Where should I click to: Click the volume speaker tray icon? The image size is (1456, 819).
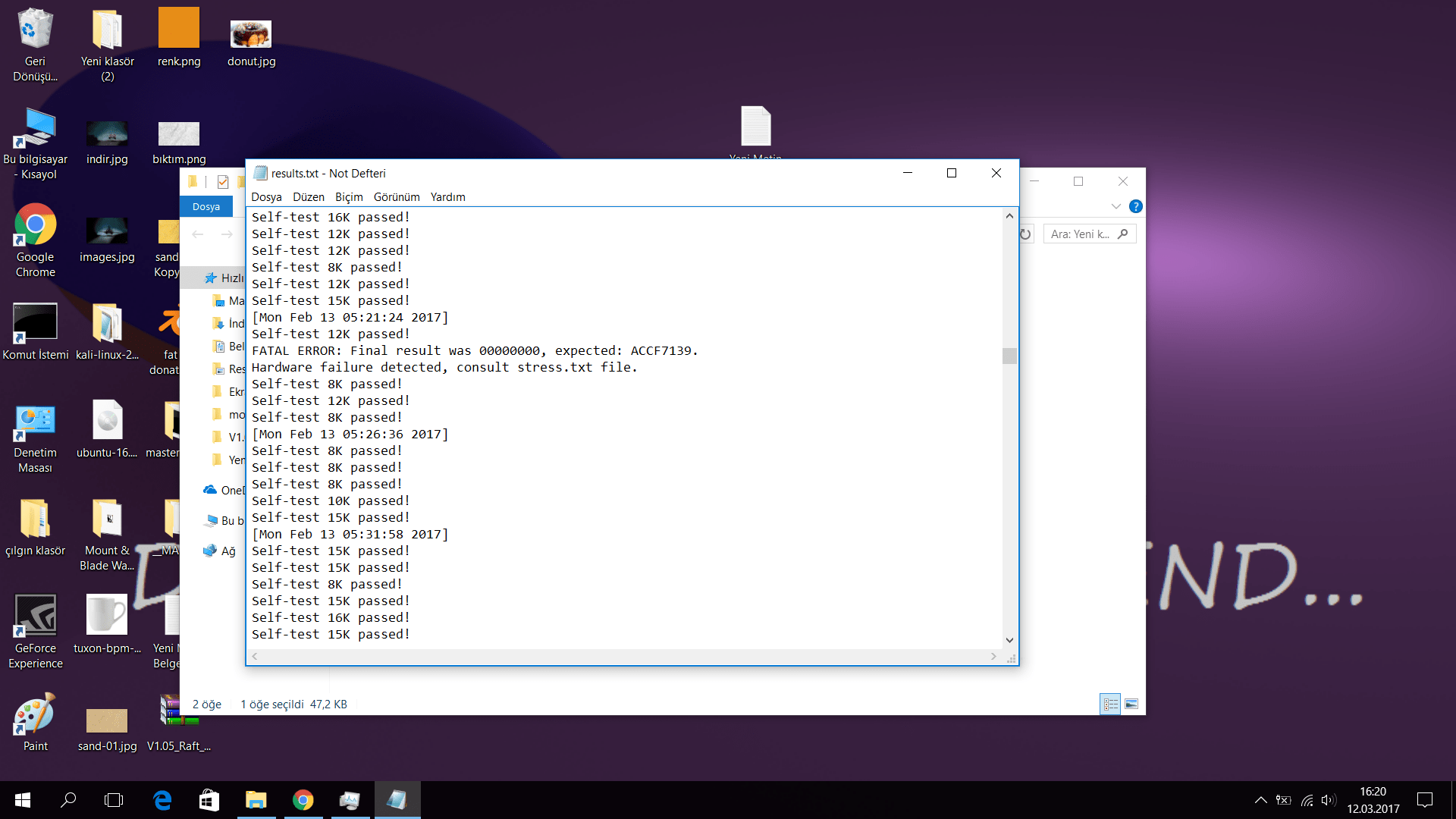point(1328,800)
